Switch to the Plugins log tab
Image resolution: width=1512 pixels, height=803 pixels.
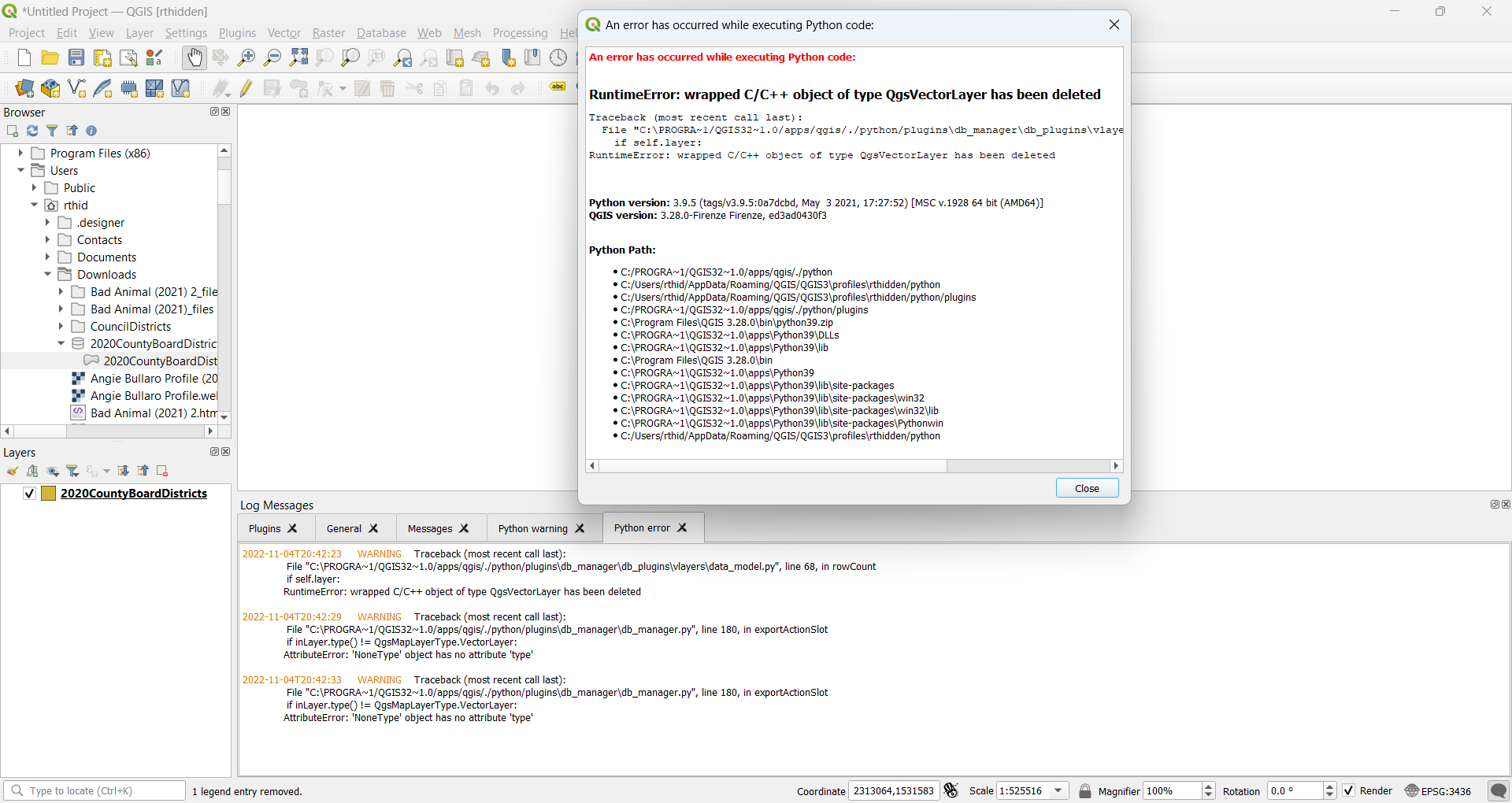click(265, 528)
